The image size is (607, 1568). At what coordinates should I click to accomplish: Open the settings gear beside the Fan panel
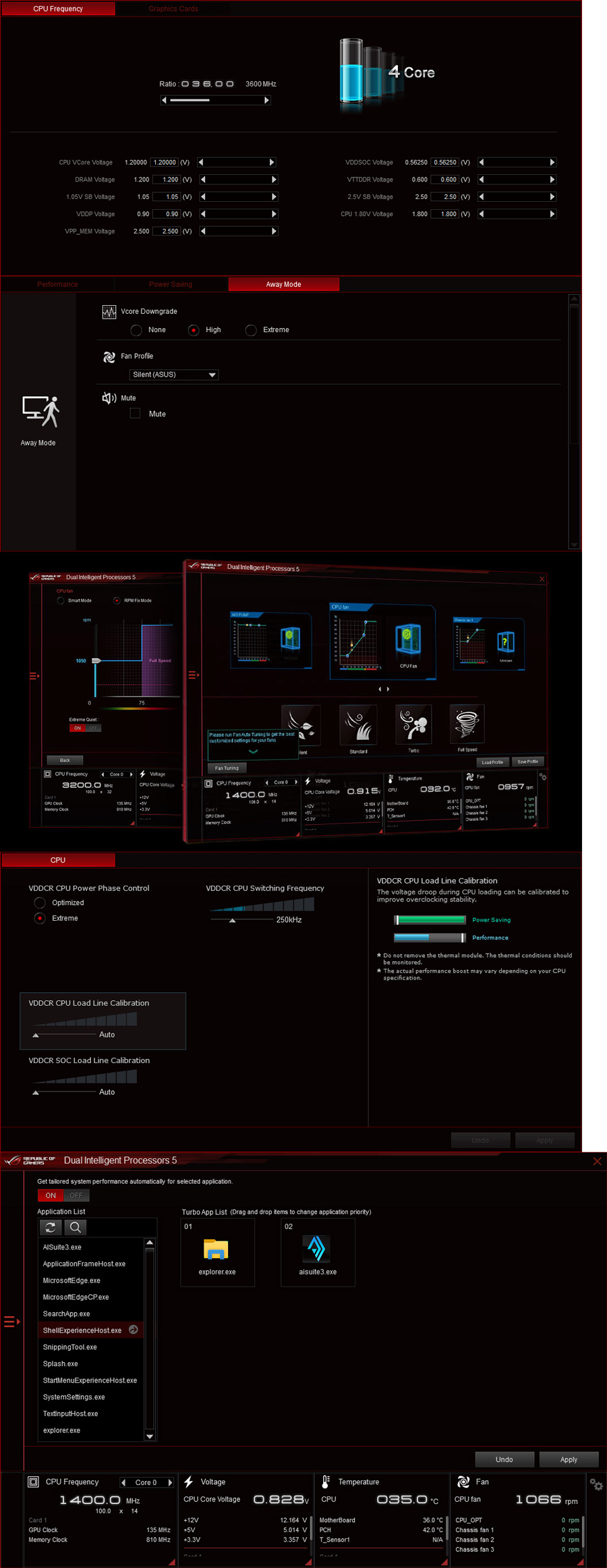[596, 1484]
